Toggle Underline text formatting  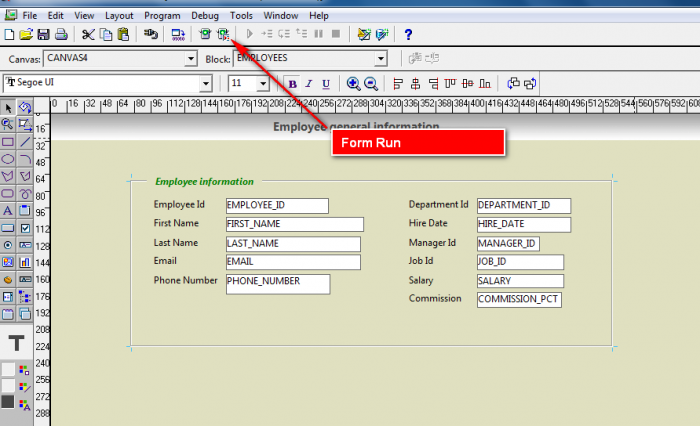click(325, 84)
